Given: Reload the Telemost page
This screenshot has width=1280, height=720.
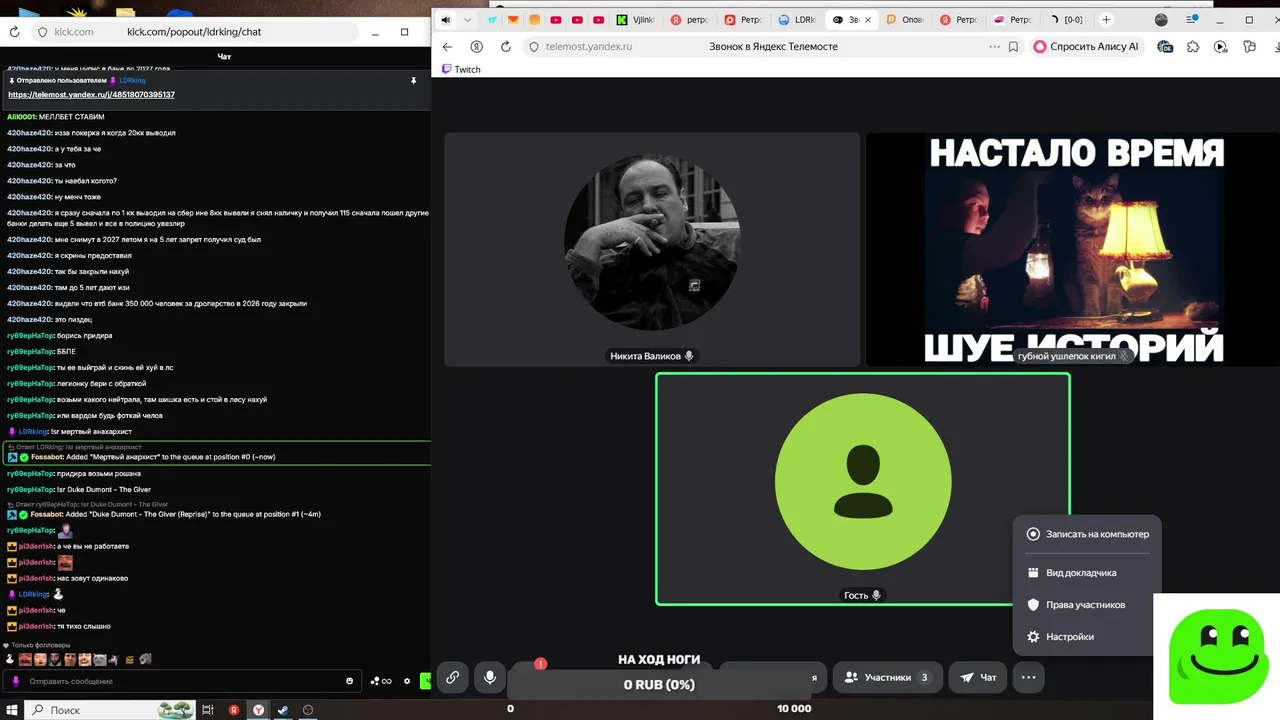Looking at the screenshot, I should click(505, 46).
